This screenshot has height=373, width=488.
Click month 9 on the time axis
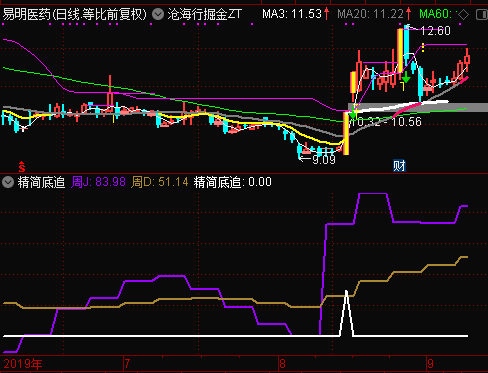pos(431,363)
